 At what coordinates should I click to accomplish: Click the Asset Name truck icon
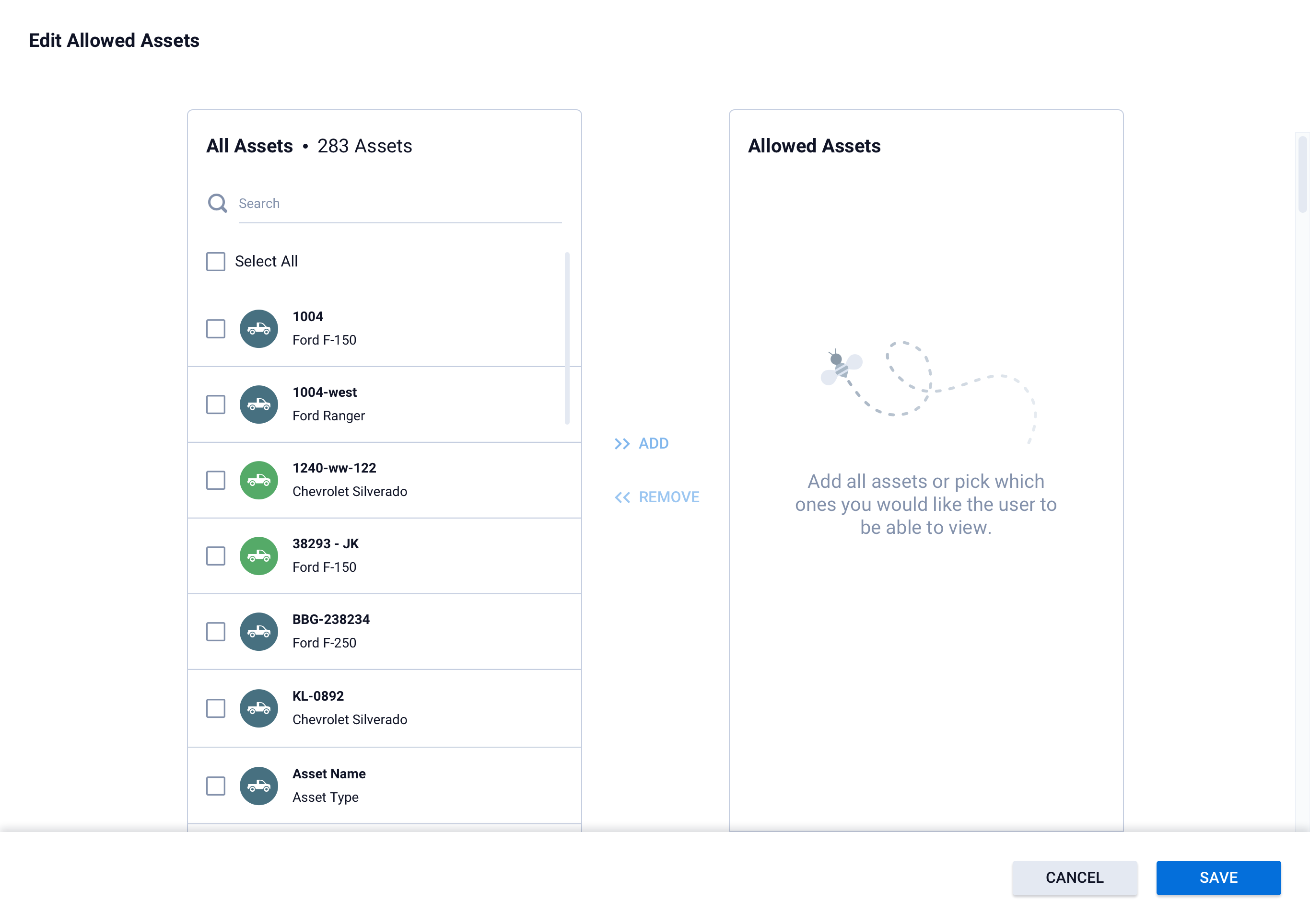tap(258, 786)
